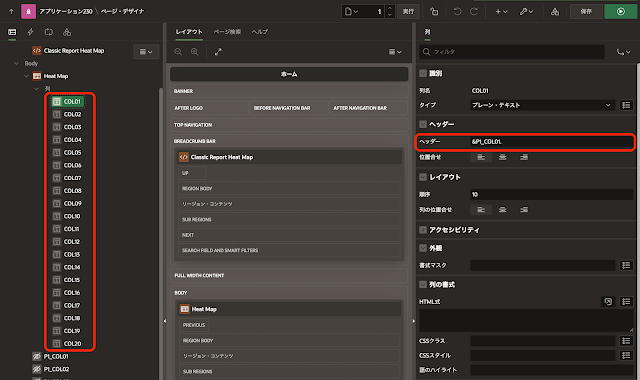Viewport: 640px width, 380px height.
Task: Open the HTML式 code editor icon
Action: click(x=608, y=302)
